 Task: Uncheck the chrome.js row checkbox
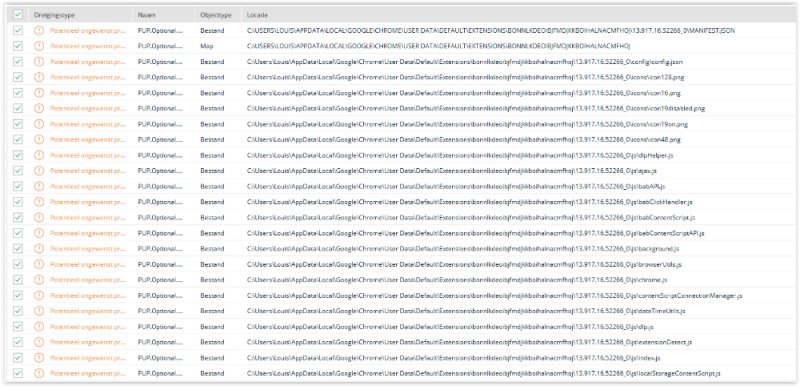click(18, 280)
